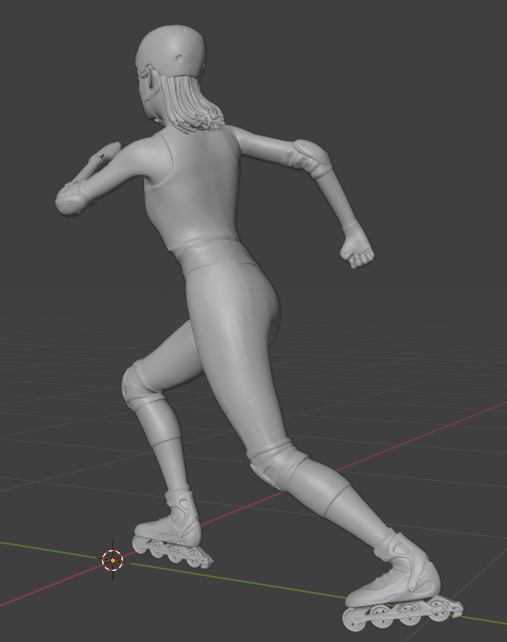Select the rear skate's wheel frame
The width and height of the screenshot is (507, 642).
click(x=403, y=613)
